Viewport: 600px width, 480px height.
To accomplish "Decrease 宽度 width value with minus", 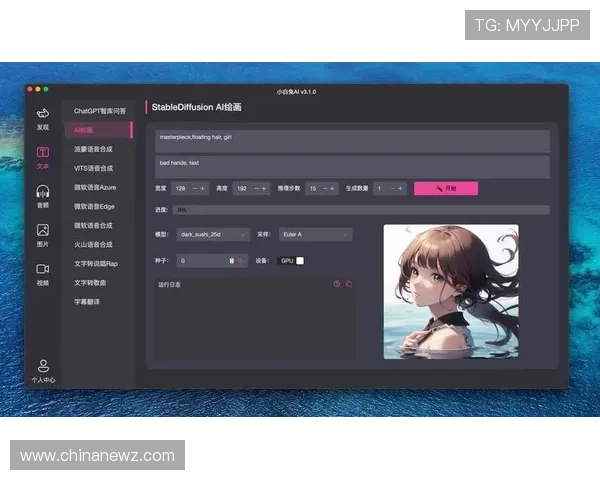I will 195,188.
